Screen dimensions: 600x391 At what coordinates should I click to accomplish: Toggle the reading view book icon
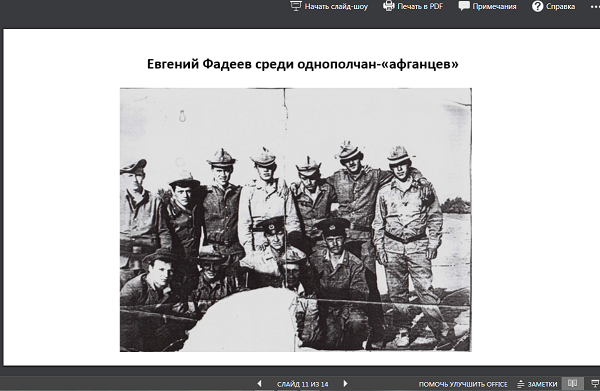(572, 383)
